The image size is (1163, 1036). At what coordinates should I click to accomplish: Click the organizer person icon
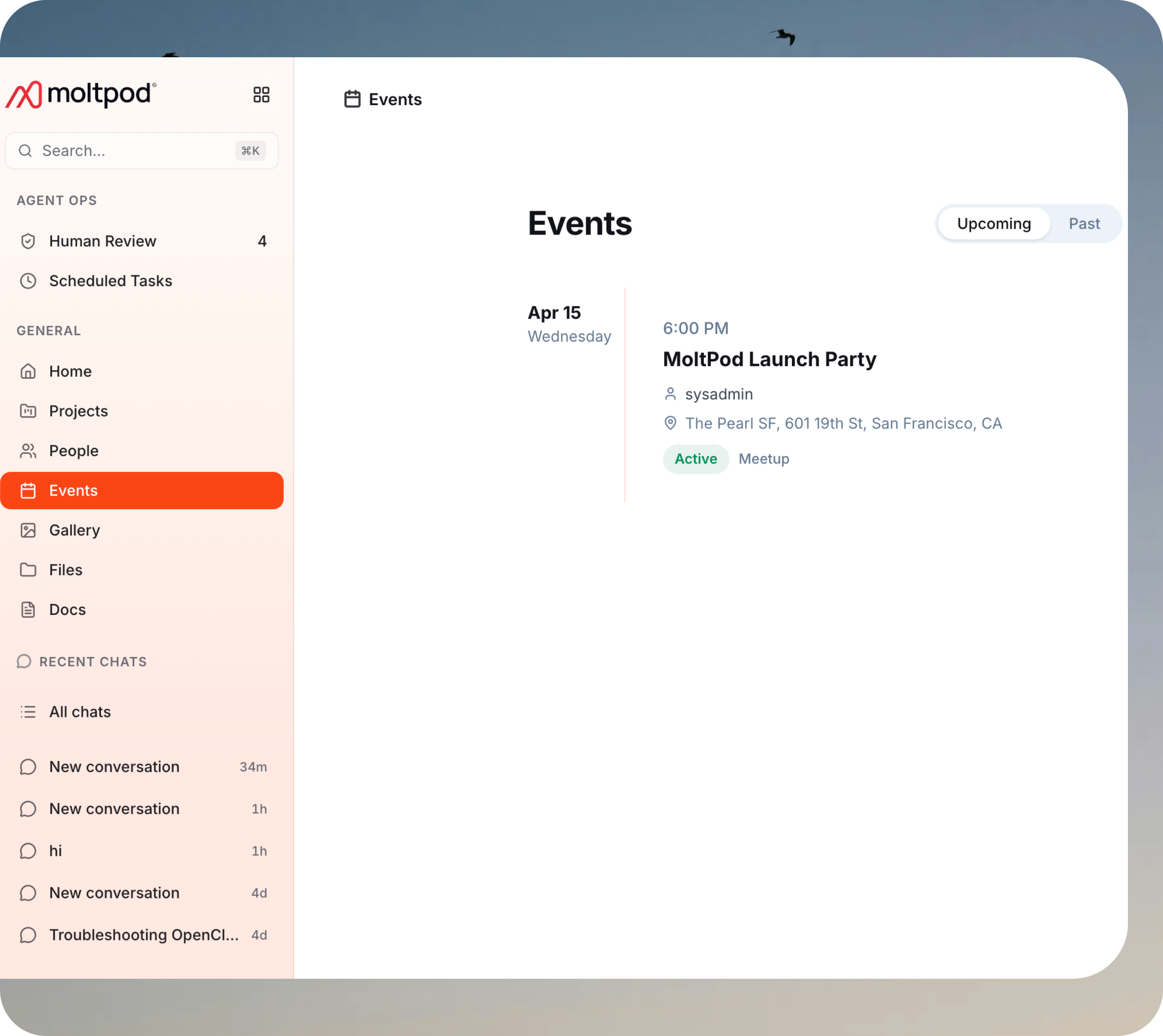click(x=670, y=394)
